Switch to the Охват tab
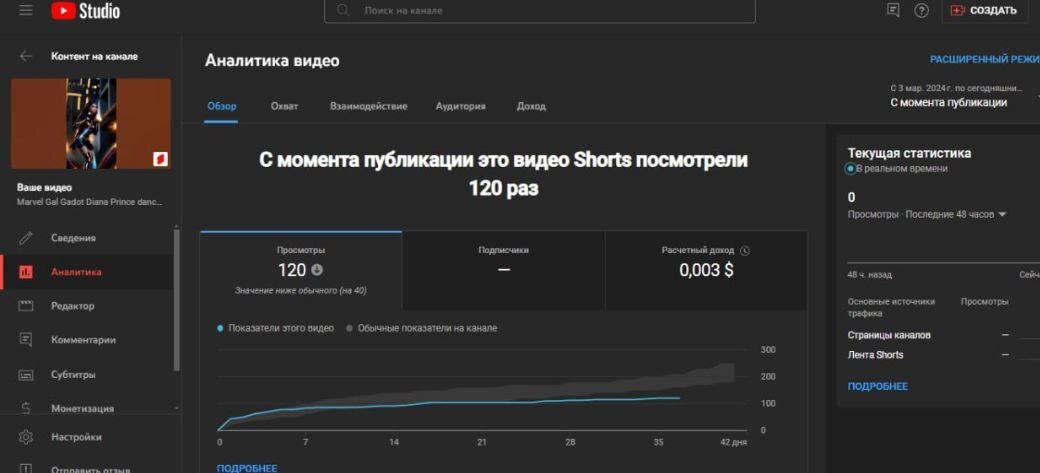Viewport: 1040px width, 473px height. [284, 106]
